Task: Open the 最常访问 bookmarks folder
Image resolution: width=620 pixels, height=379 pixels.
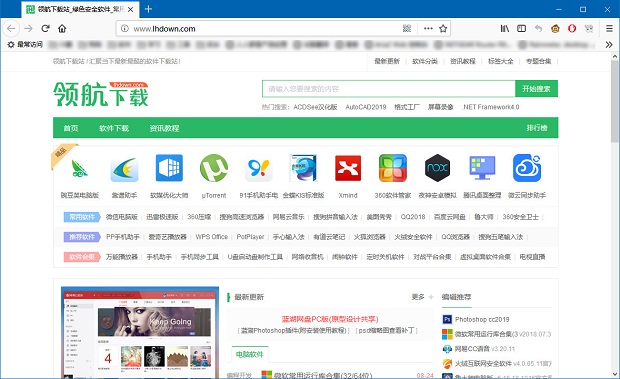Action: 25,45
